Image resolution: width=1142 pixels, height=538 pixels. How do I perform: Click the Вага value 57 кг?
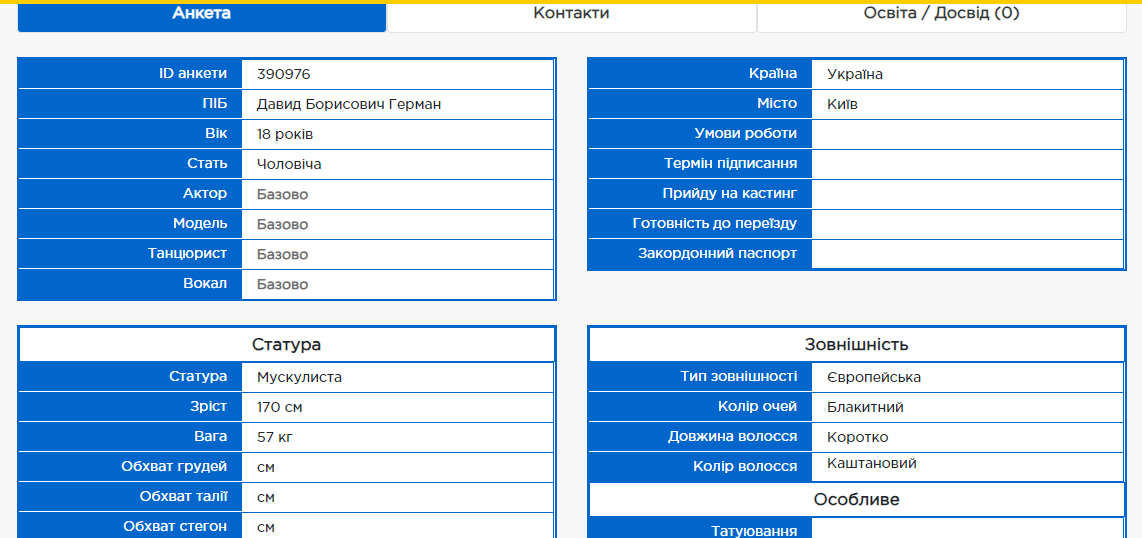274,437
